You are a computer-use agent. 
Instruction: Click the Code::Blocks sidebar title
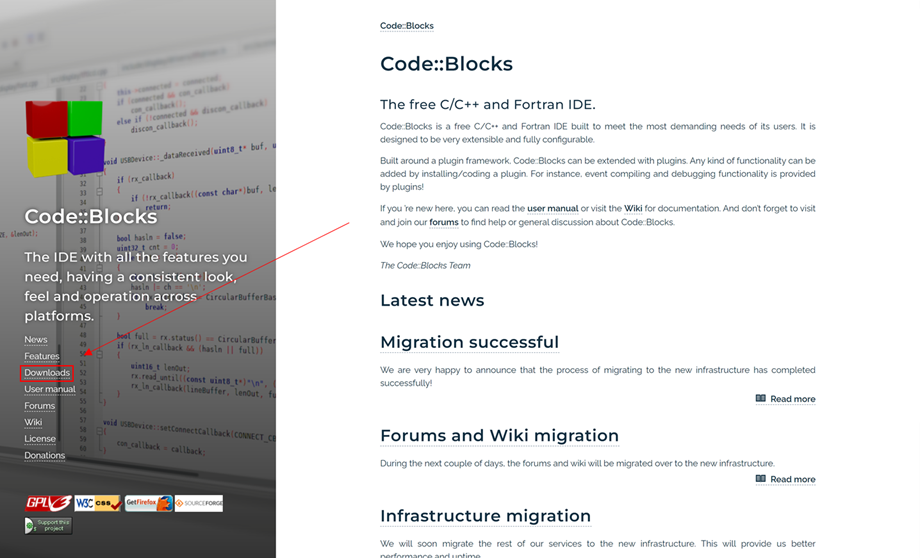90,217
